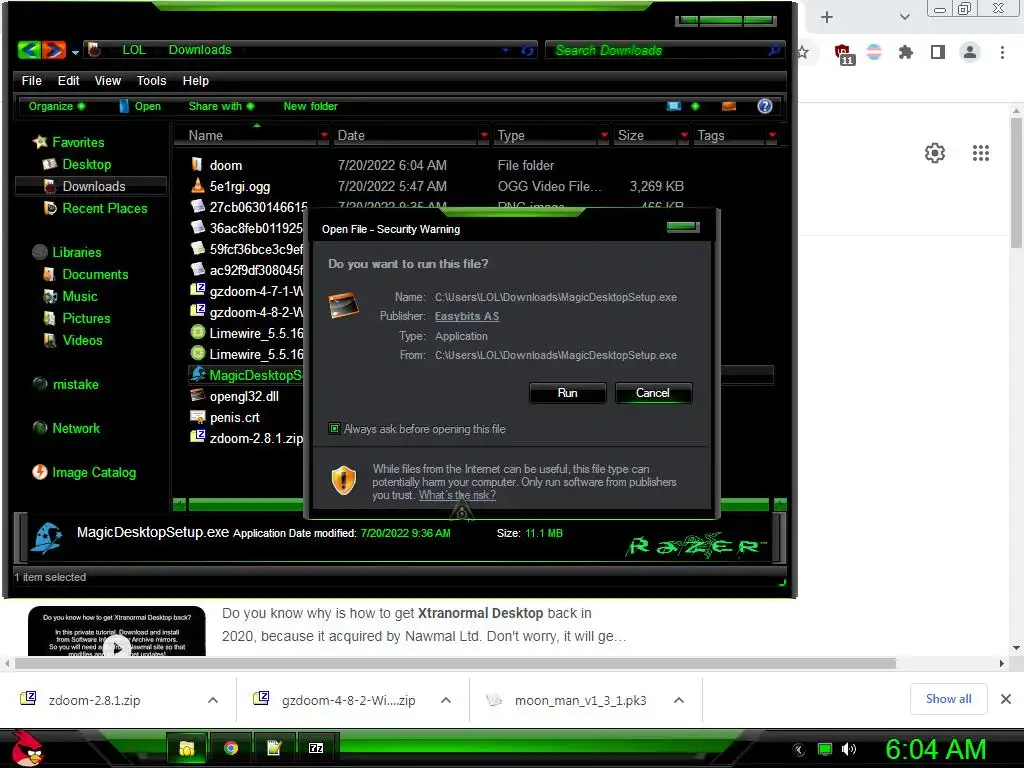Select 5e1rgi.ogg VLC file icon

(x=197, y=186)
